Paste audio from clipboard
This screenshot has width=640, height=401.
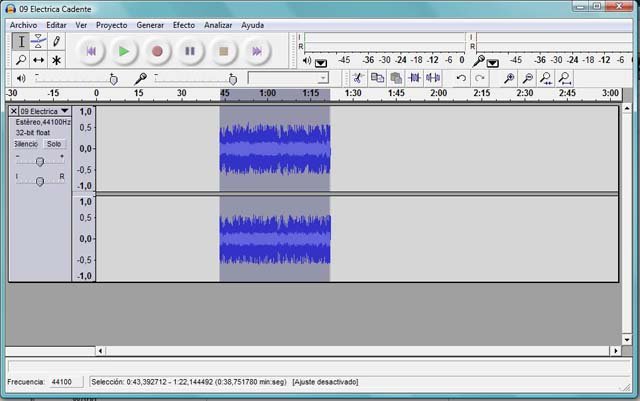[x=396, y=78]
